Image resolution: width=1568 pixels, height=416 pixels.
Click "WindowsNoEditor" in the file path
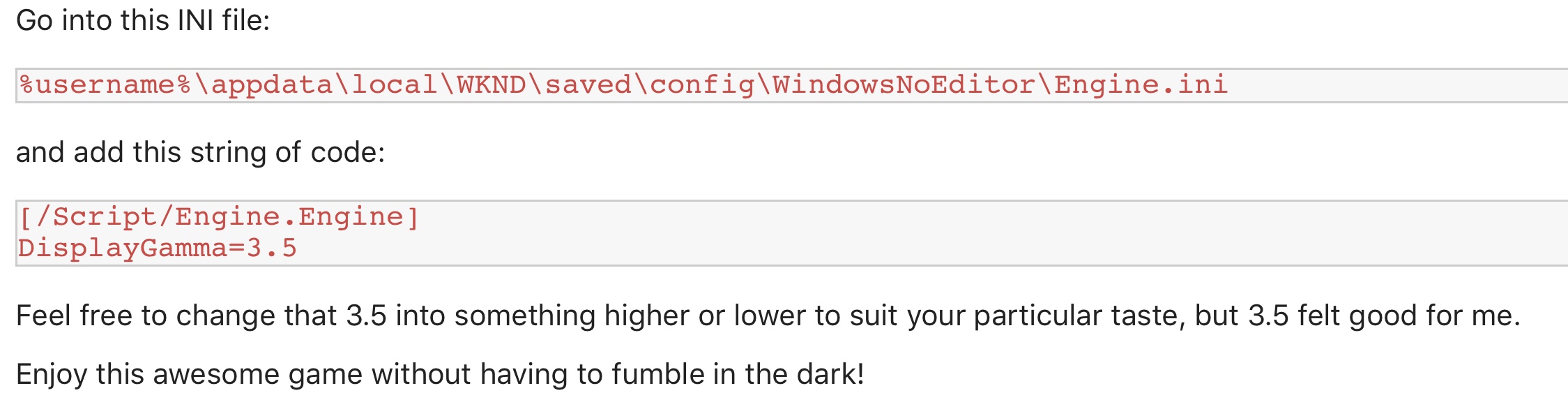(x=904, y=85)
